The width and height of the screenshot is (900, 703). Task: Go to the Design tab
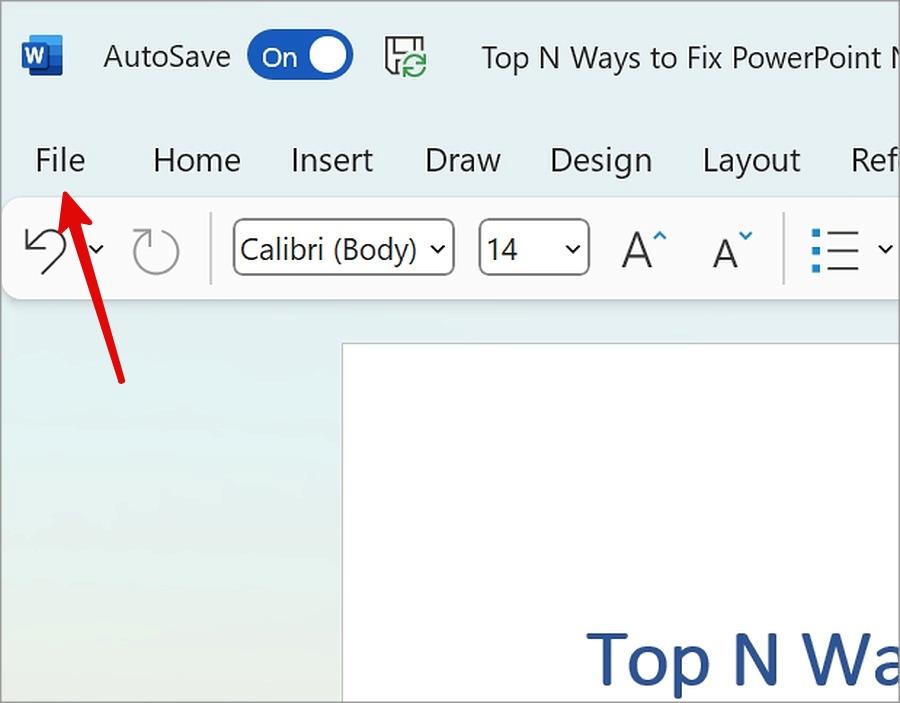click(601, 161)
